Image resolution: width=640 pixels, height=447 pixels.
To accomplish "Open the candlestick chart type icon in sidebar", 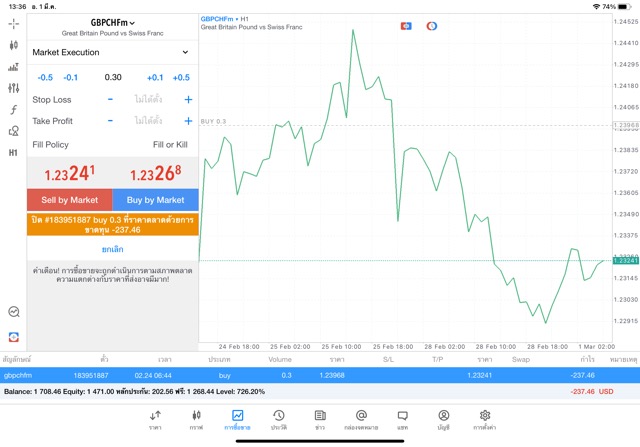I will pyautogui.click(x=13, y=45).
